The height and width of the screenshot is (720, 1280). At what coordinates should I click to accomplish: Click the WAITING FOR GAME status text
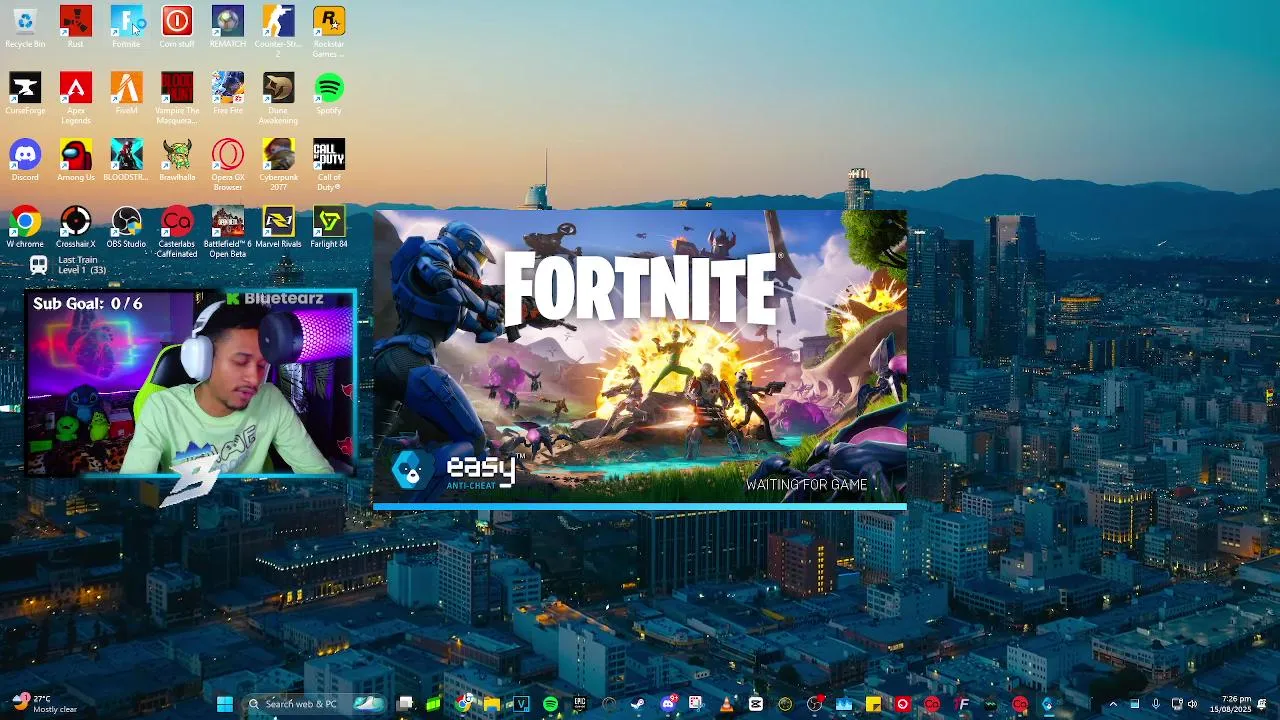point(806,485)
